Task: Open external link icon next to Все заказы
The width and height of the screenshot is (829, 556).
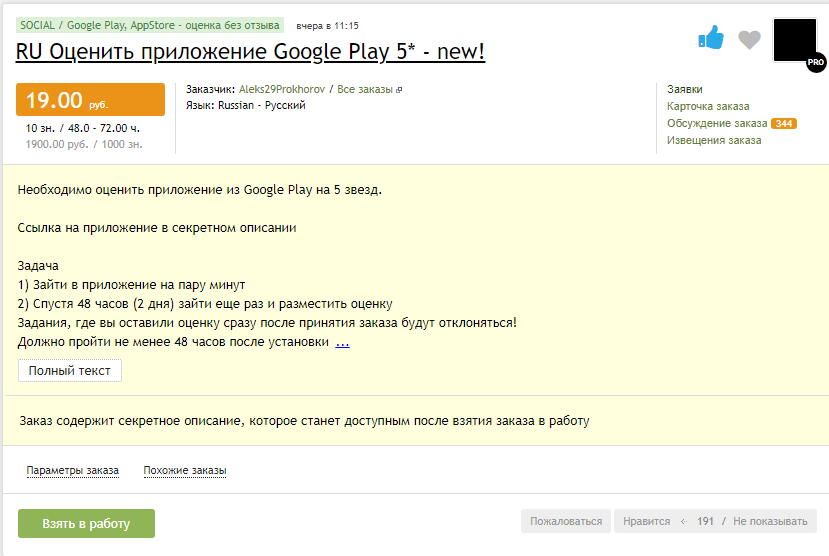Action: click(399, 90)
